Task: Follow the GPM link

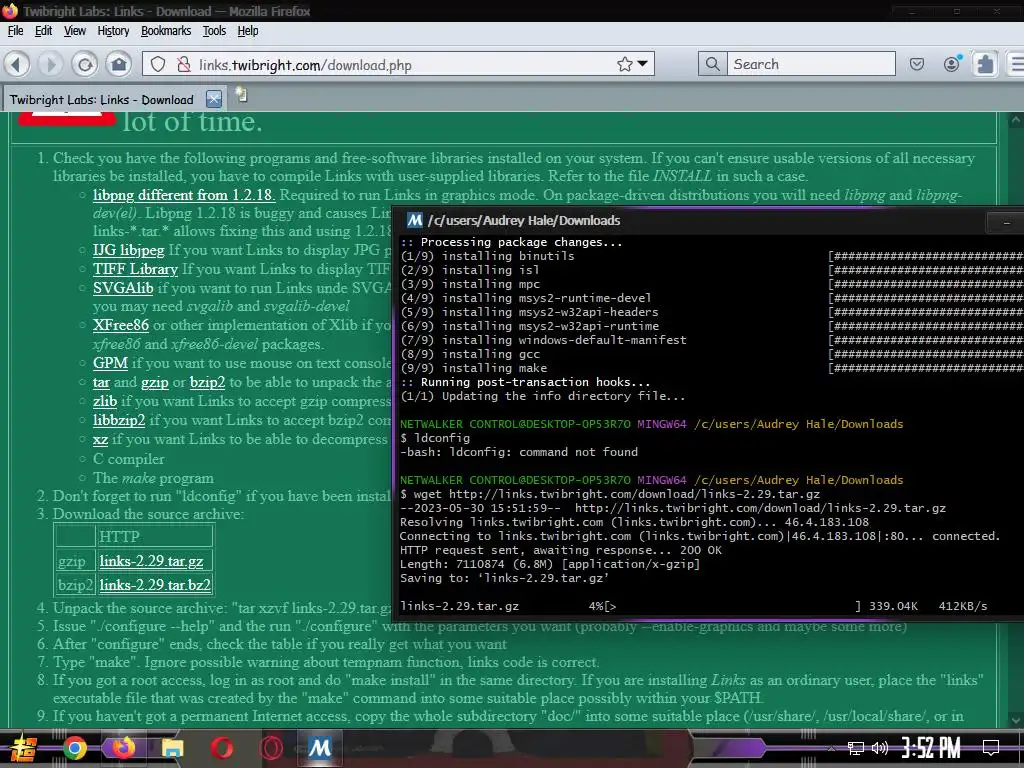Action: (x=110, y=363)
